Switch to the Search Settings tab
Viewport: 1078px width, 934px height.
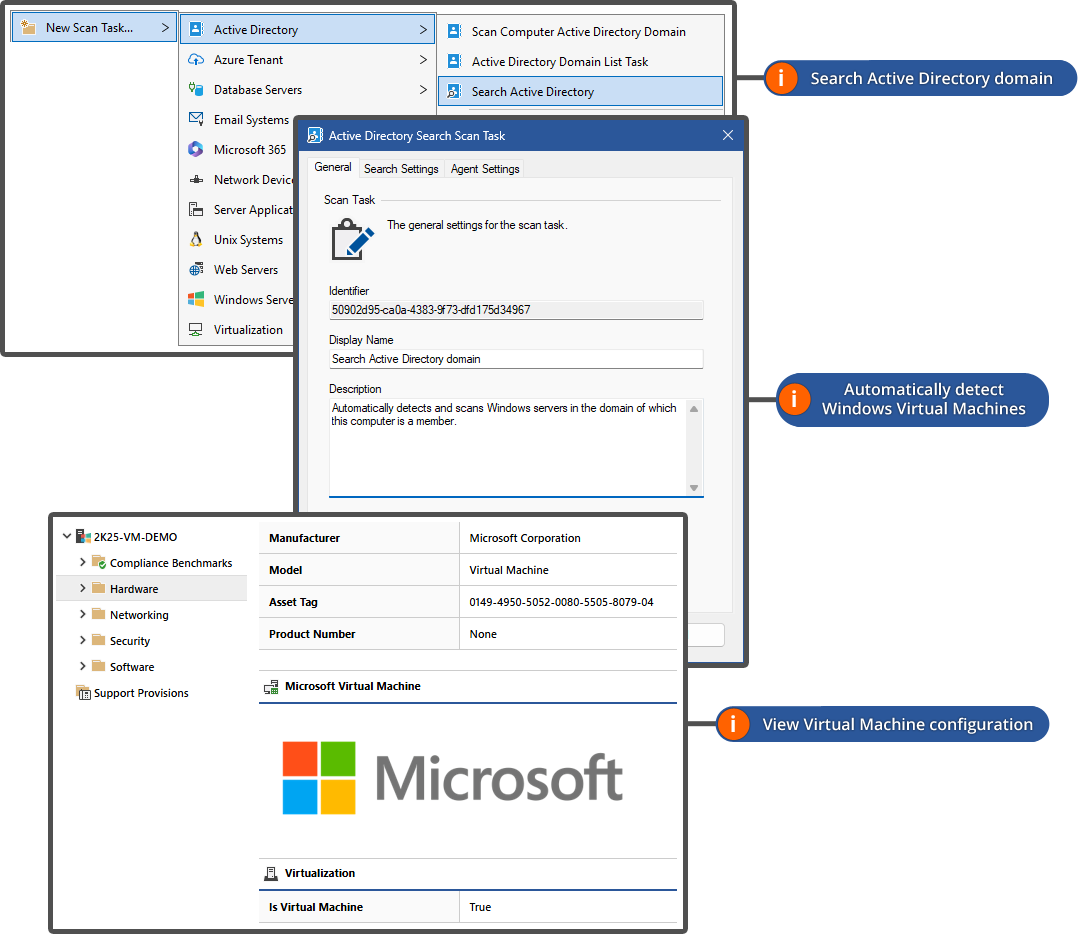(401, 168)
